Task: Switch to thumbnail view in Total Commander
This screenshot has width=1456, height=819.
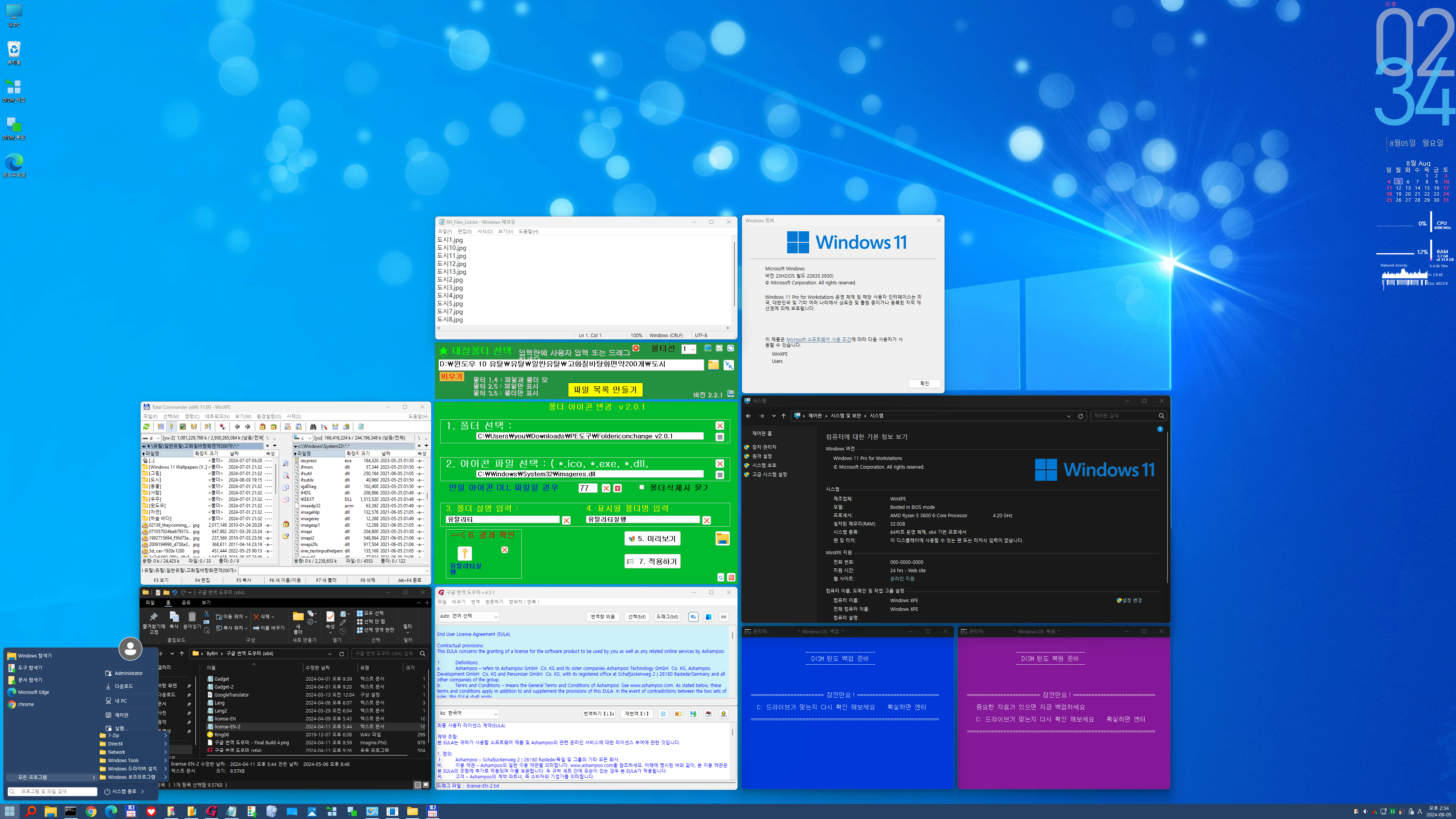Action: tap(183, 427)
